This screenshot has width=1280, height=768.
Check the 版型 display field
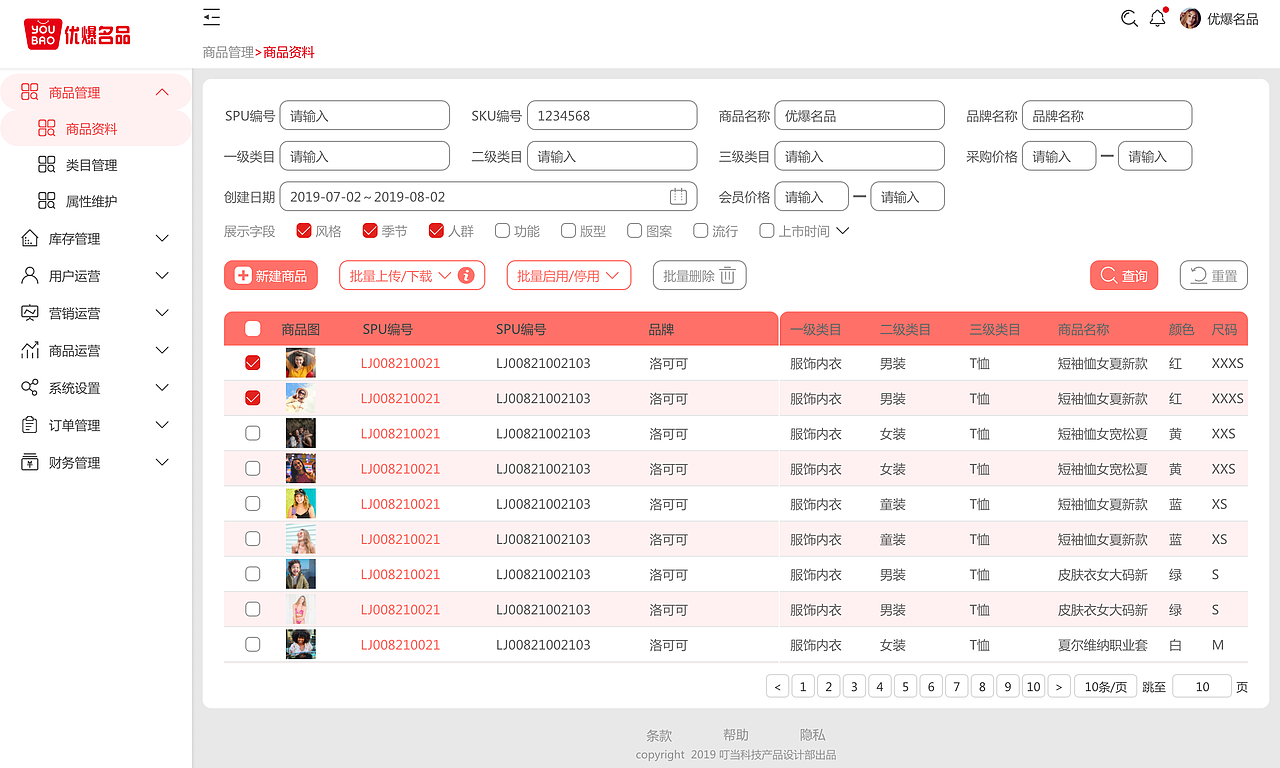pyautogui.click(x=568, y=230)
